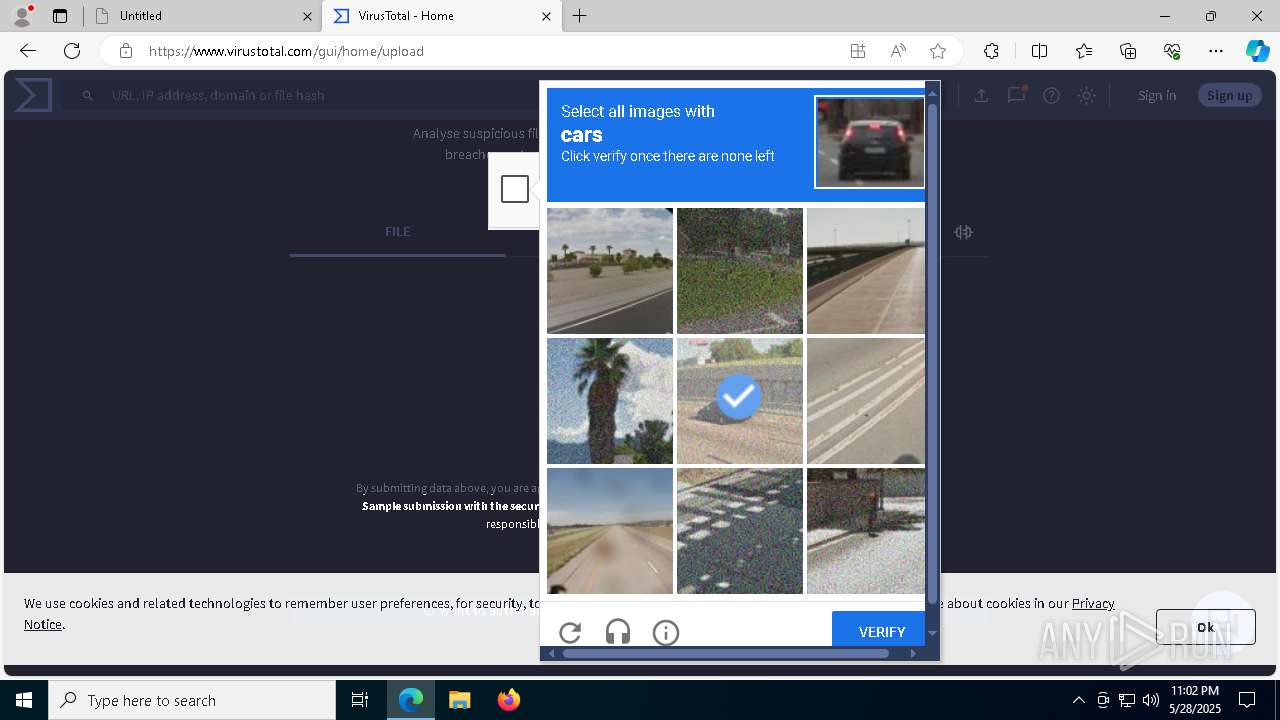
Task: Open the Windows Start menu
Action: click(x=24, y=700)
